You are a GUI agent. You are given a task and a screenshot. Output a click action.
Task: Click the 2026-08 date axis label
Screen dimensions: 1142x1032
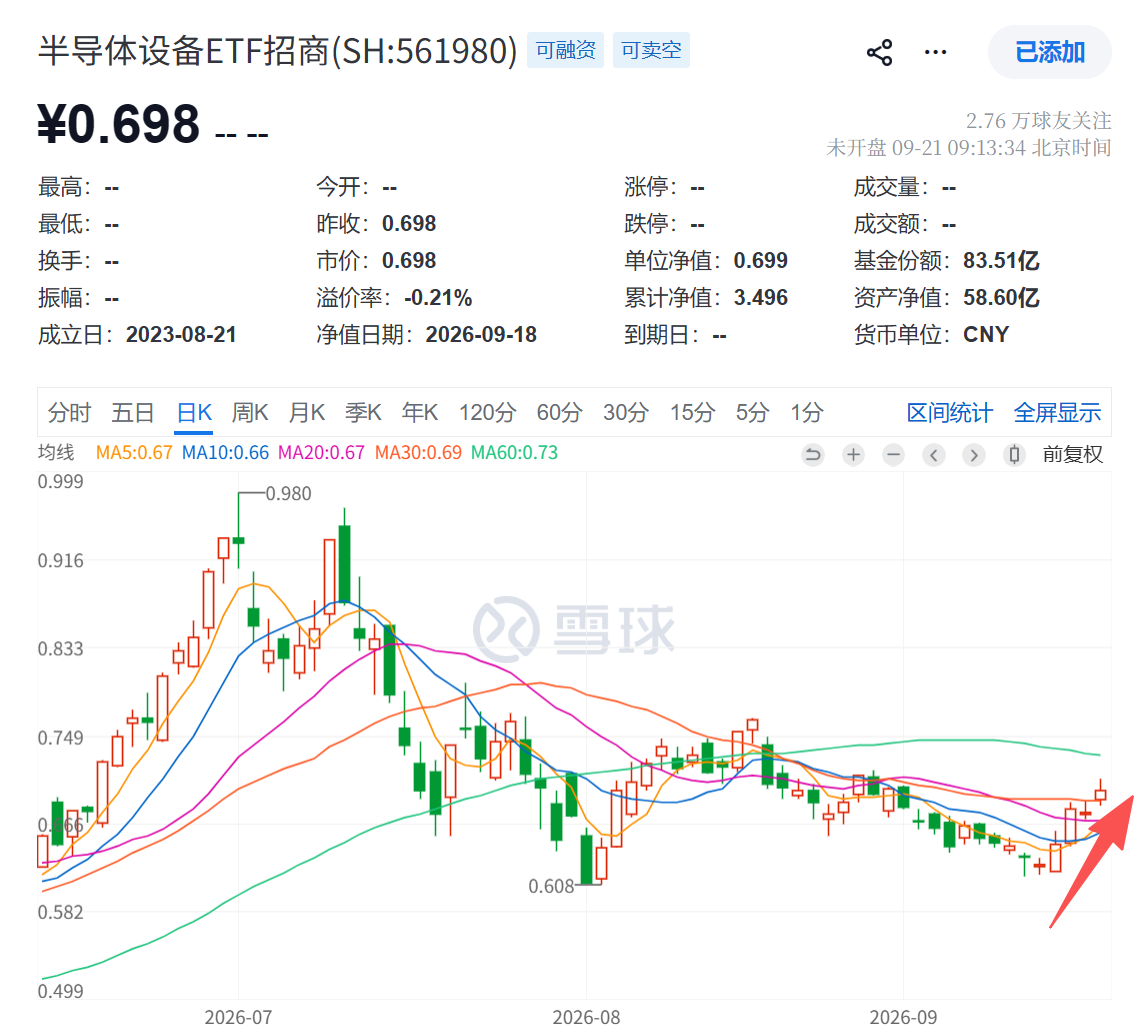[x=586, y=1017]
